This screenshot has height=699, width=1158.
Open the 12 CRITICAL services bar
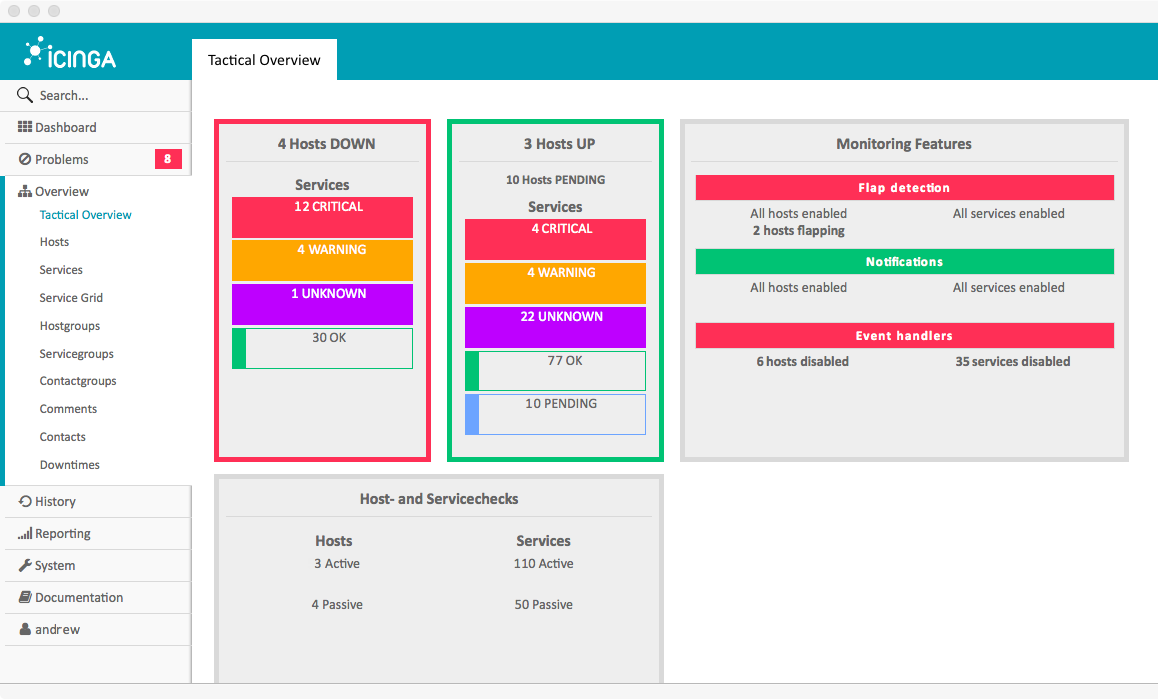322,217
